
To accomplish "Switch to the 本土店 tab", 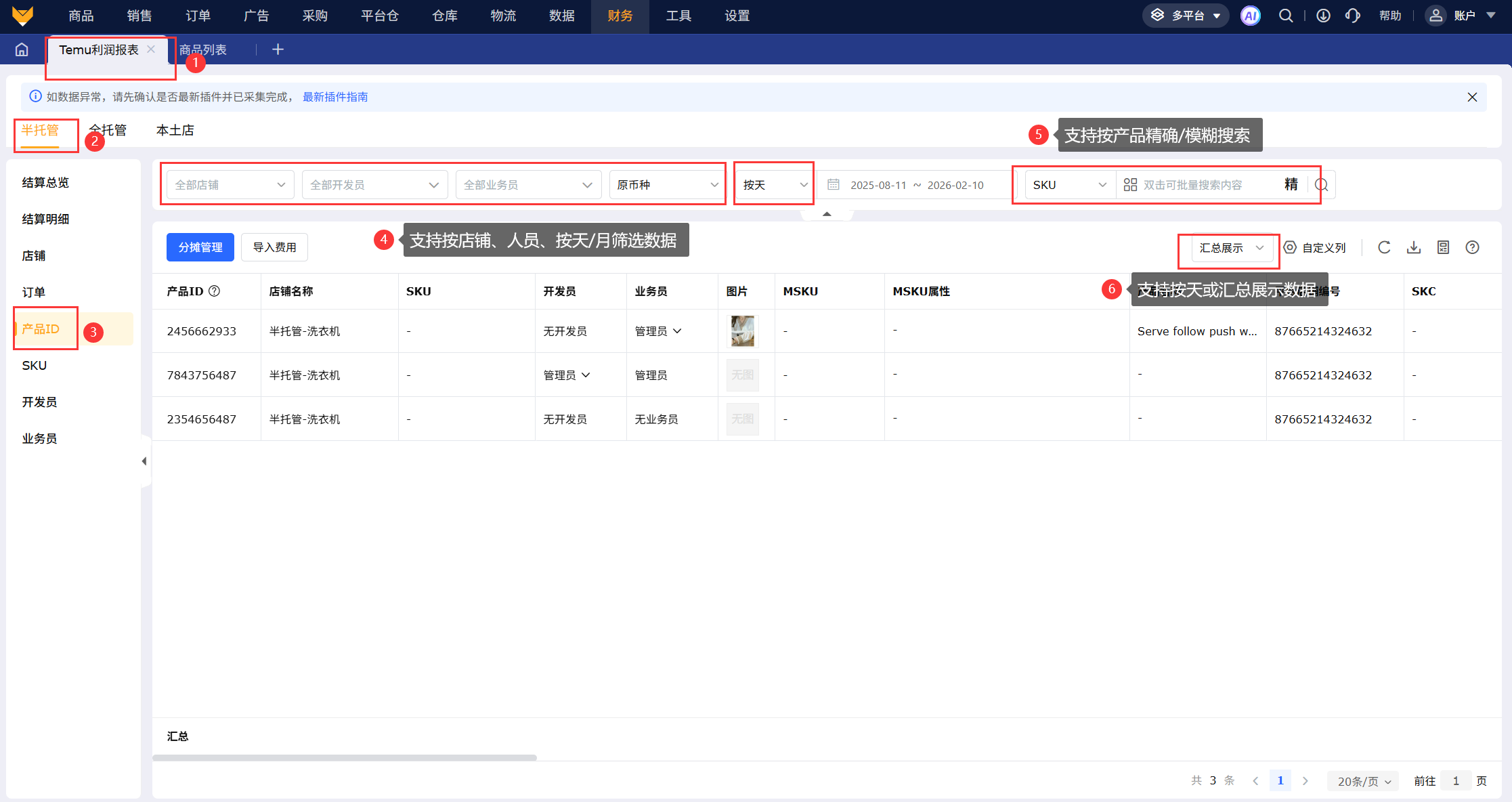I will [x=175, y=130].
